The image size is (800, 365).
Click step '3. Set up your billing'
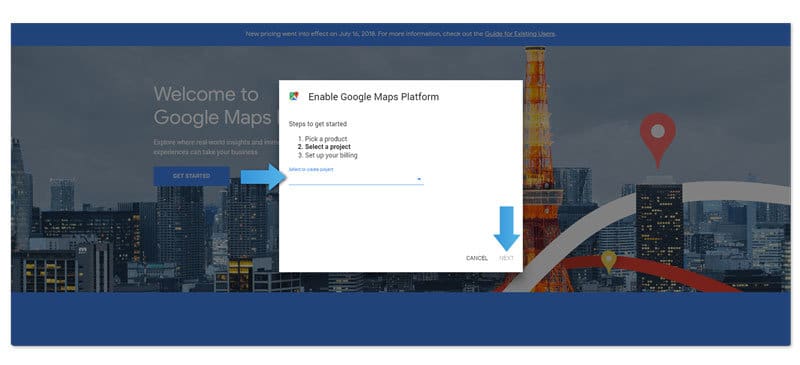click(328, 155)
